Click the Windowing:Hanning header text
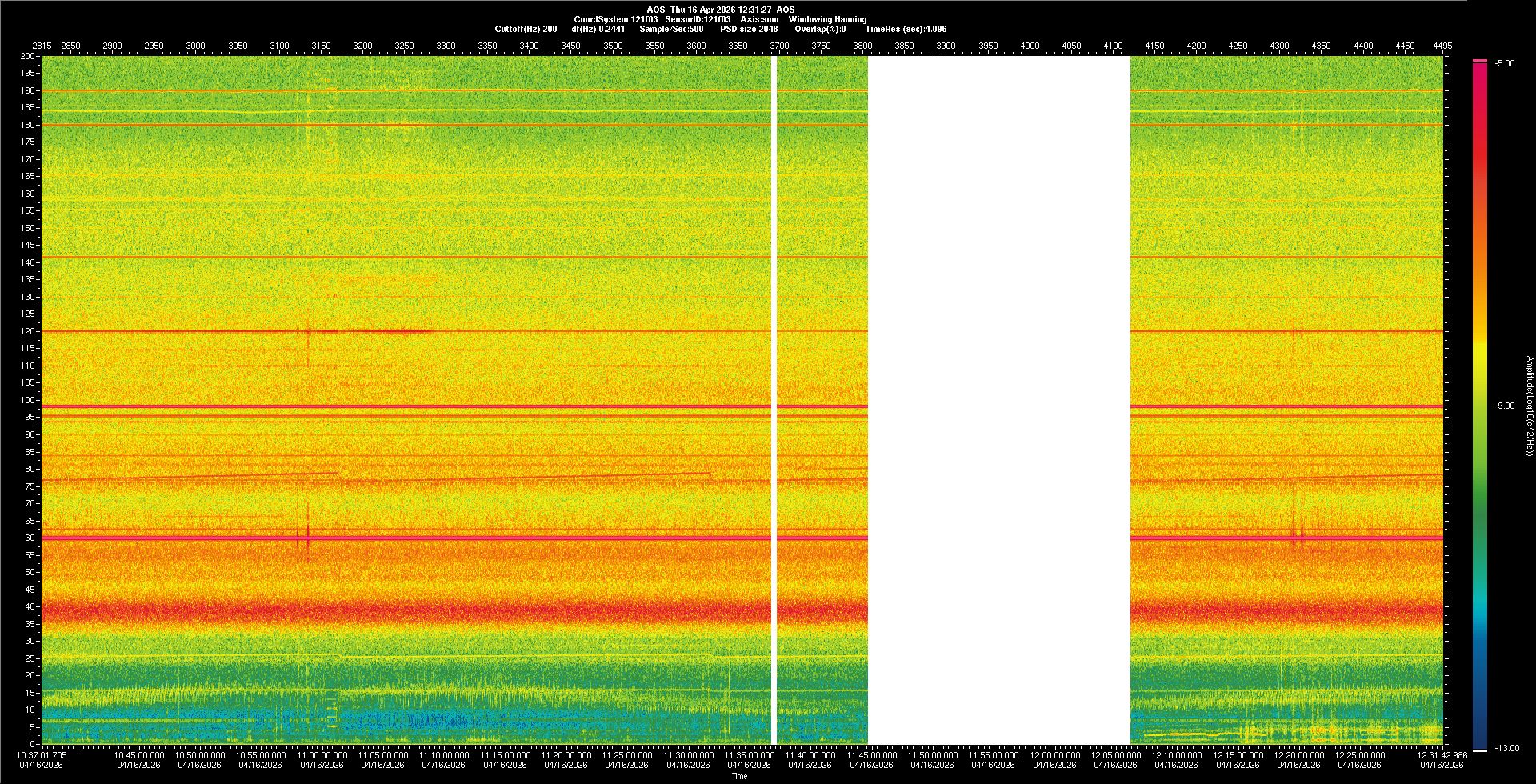 pyautogui.click(x=827, y=19)
